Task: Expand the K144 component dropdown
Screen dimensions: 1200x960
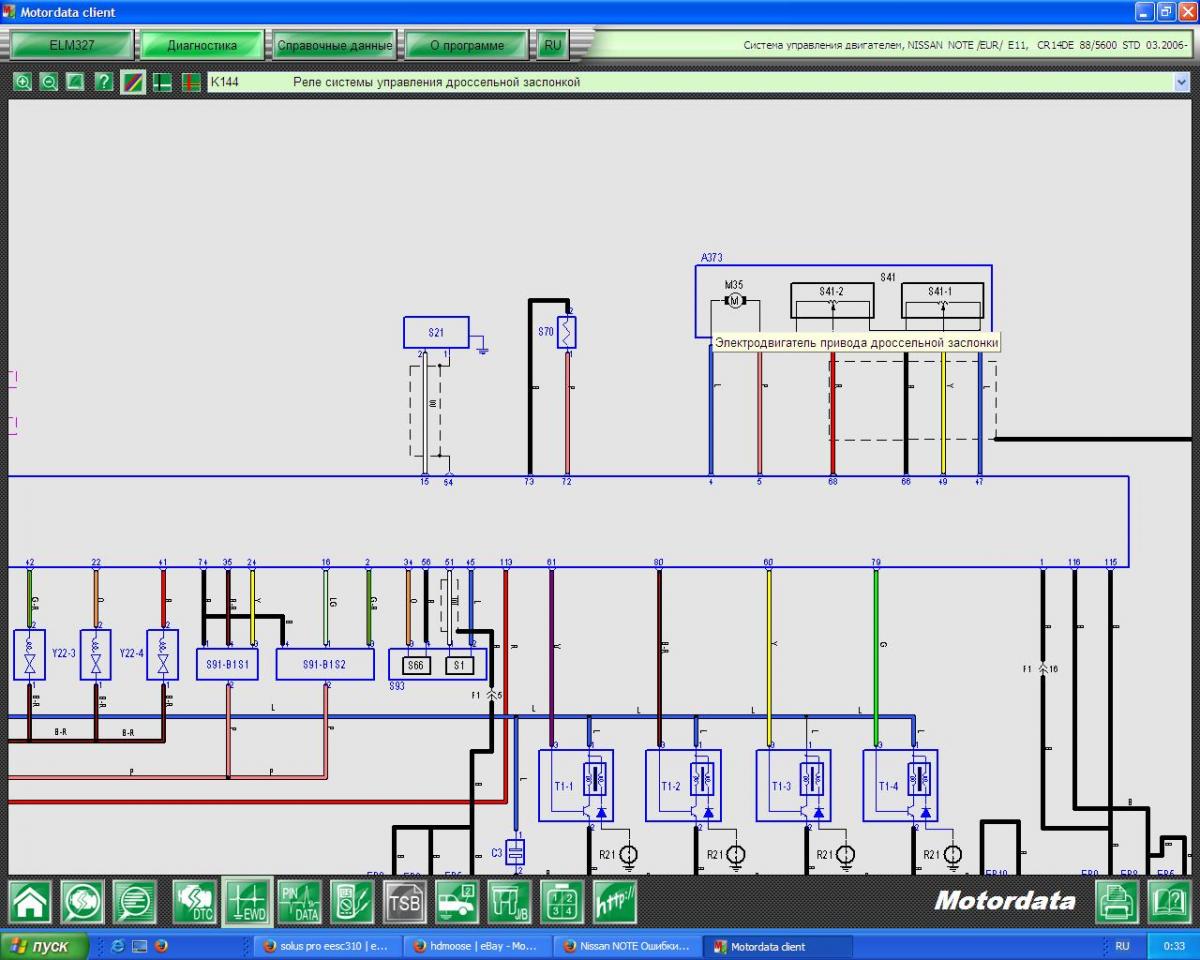Action: click(1183, 82)
